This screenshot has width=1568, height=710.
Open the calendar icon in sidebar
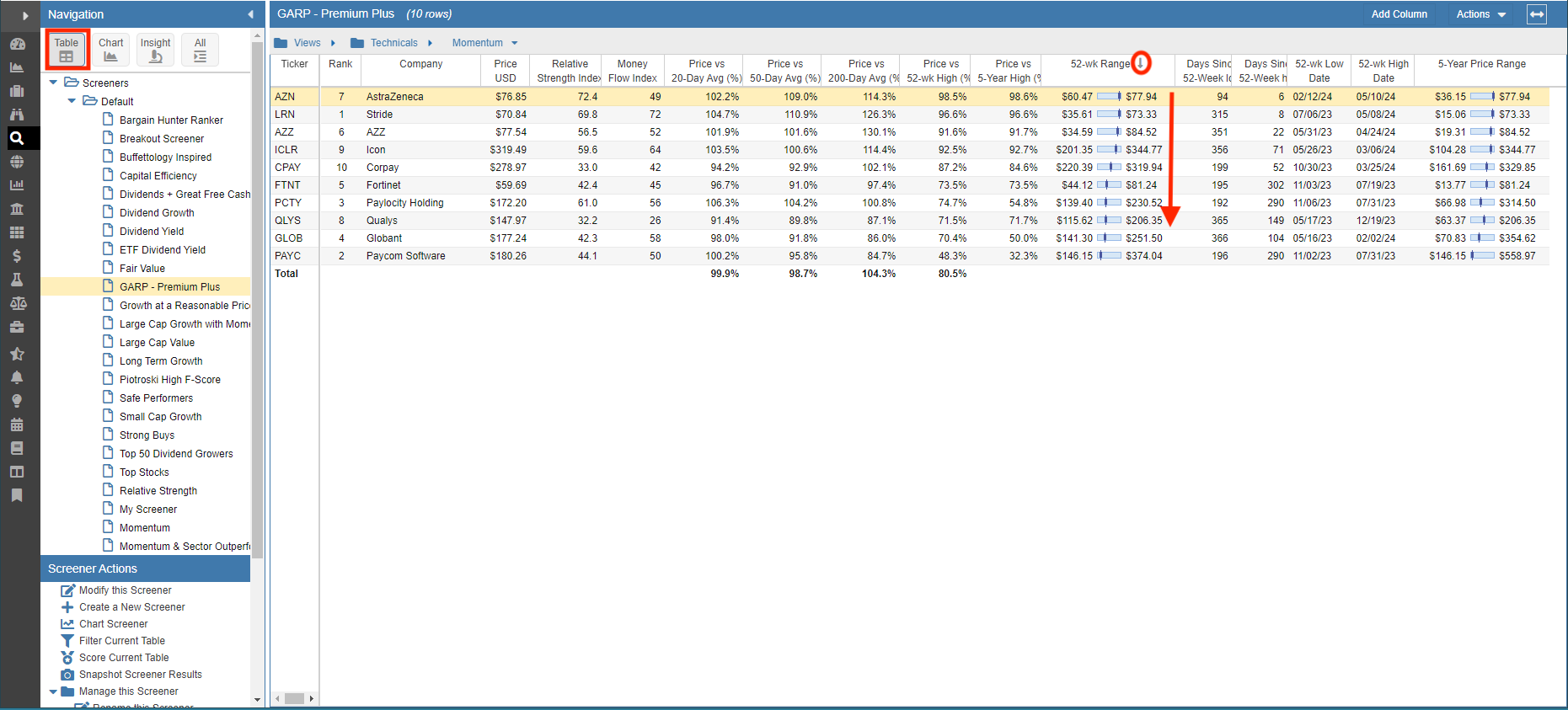(x=17, y=424)
